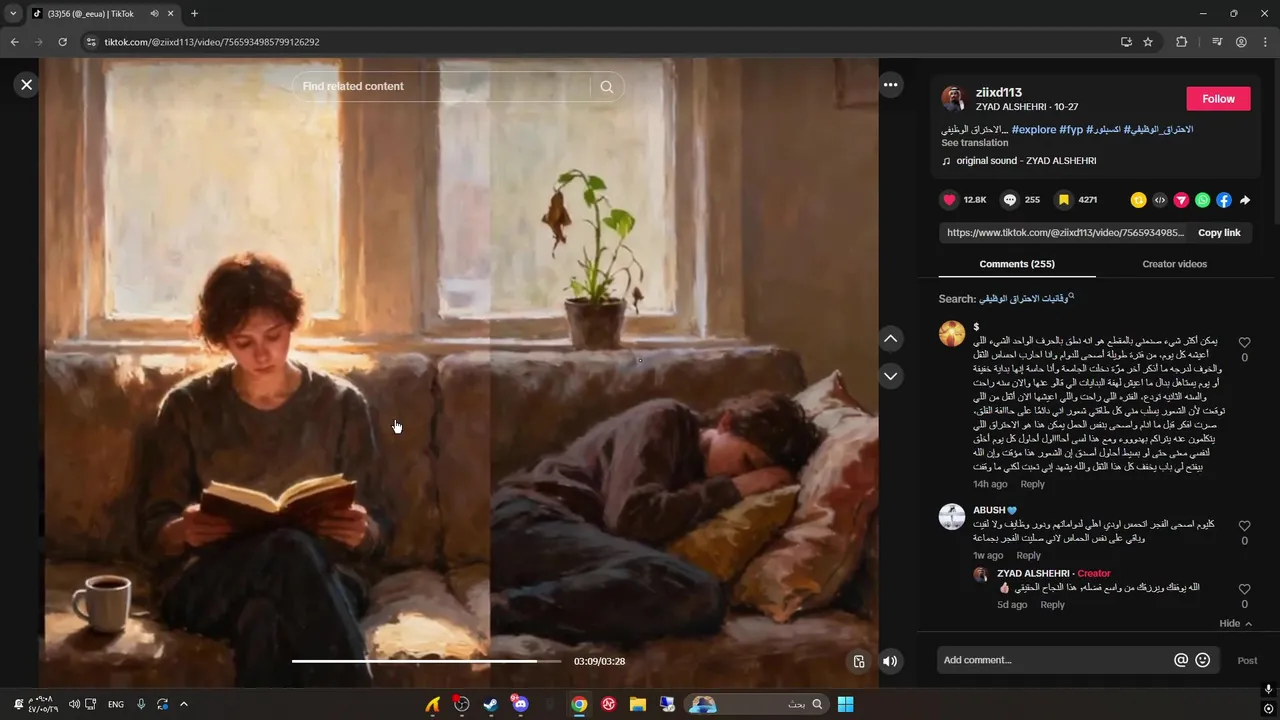This screenshot has width=1280, height=720.
Task: Switch to Comments (255) tab
Action: click(x=1017, y=264)
